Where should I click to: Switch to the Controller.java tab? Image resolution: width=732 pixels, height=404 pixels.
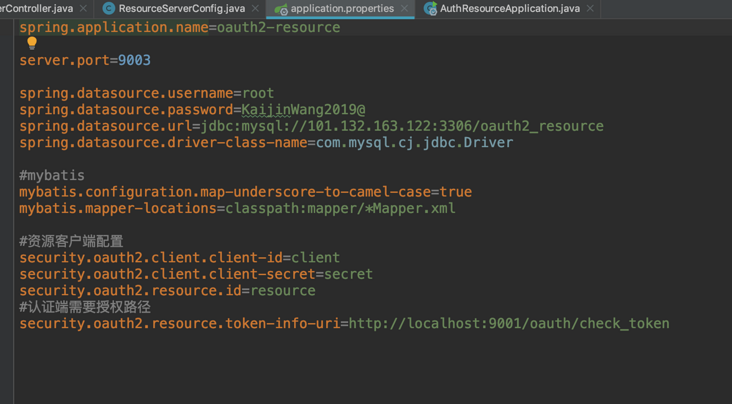[36, 8]
